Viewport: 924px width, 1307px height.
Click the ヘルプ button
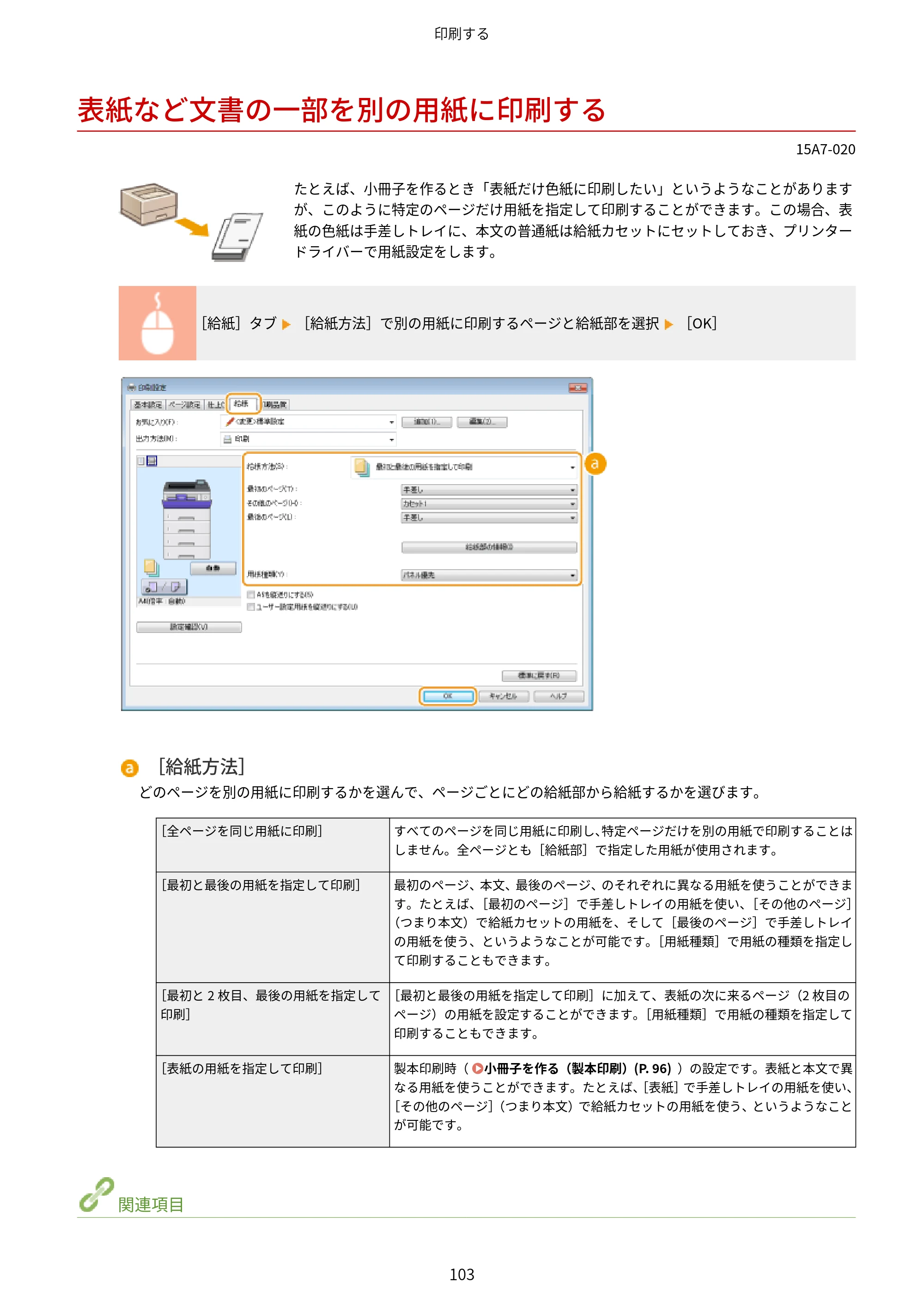[559, 696]
